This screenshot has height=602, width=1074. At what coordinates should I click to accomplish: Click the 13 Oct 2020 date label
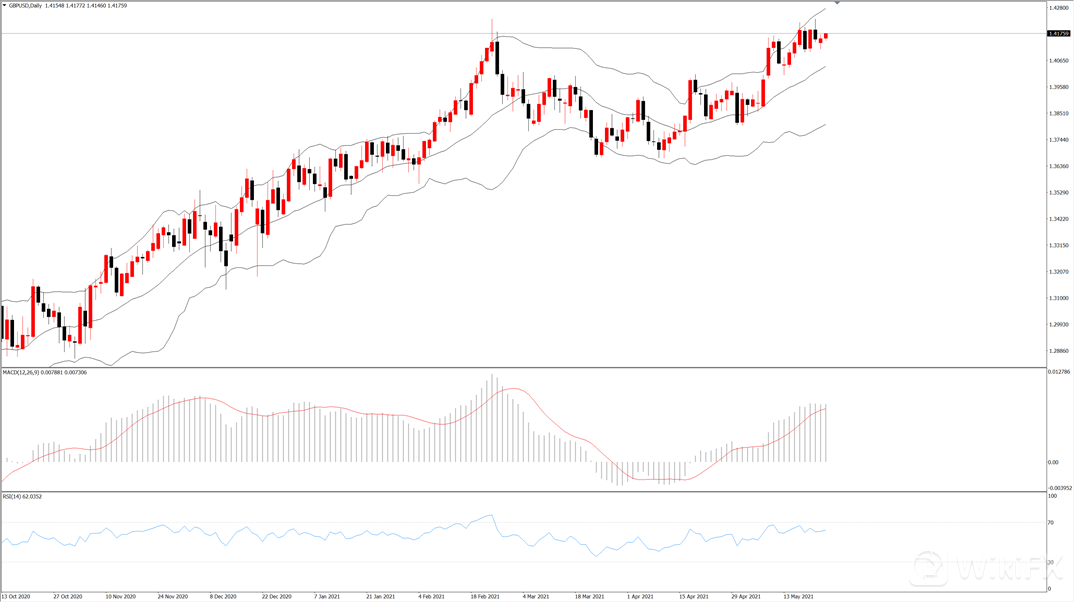pyautogui.click(x=16, y=596)
